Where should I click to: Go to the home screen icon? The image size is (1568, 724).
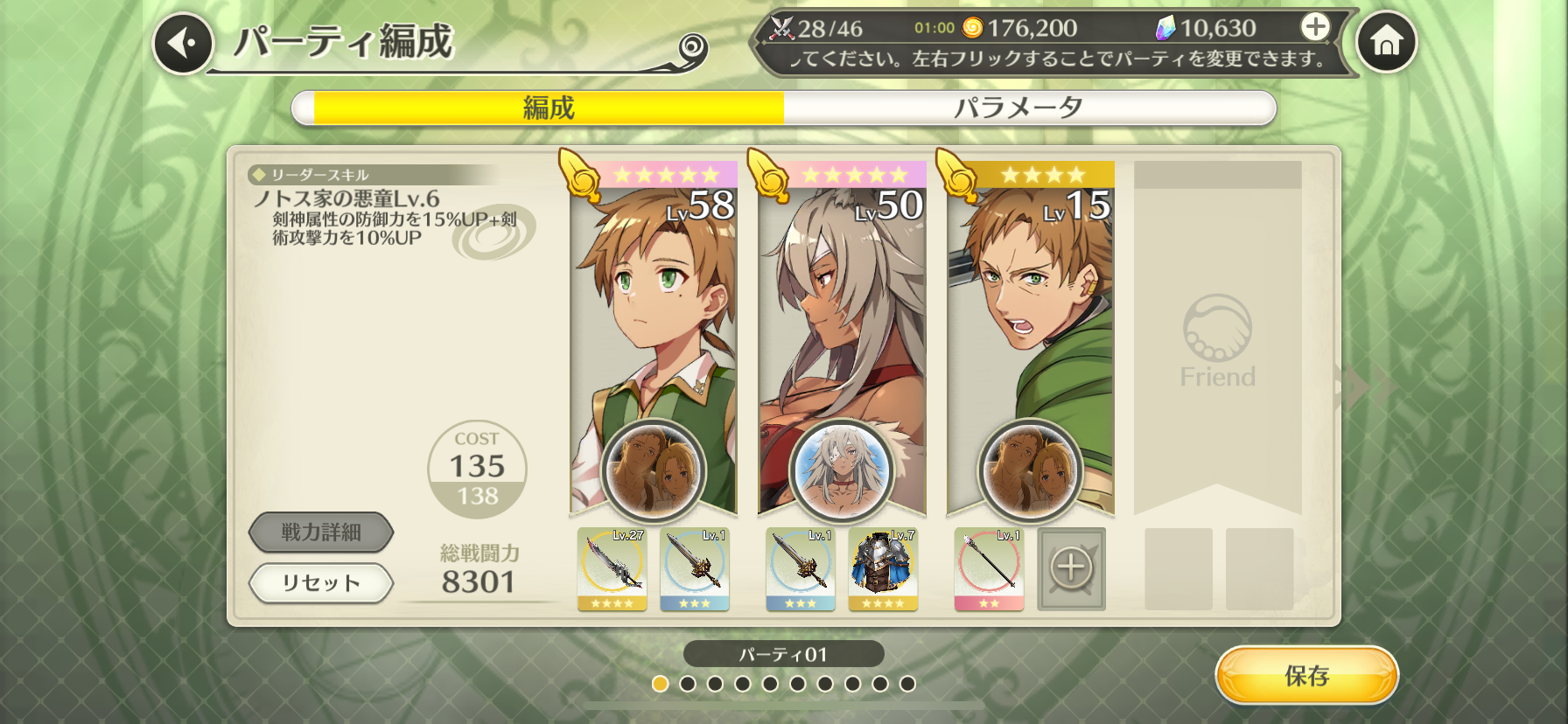1386,42
